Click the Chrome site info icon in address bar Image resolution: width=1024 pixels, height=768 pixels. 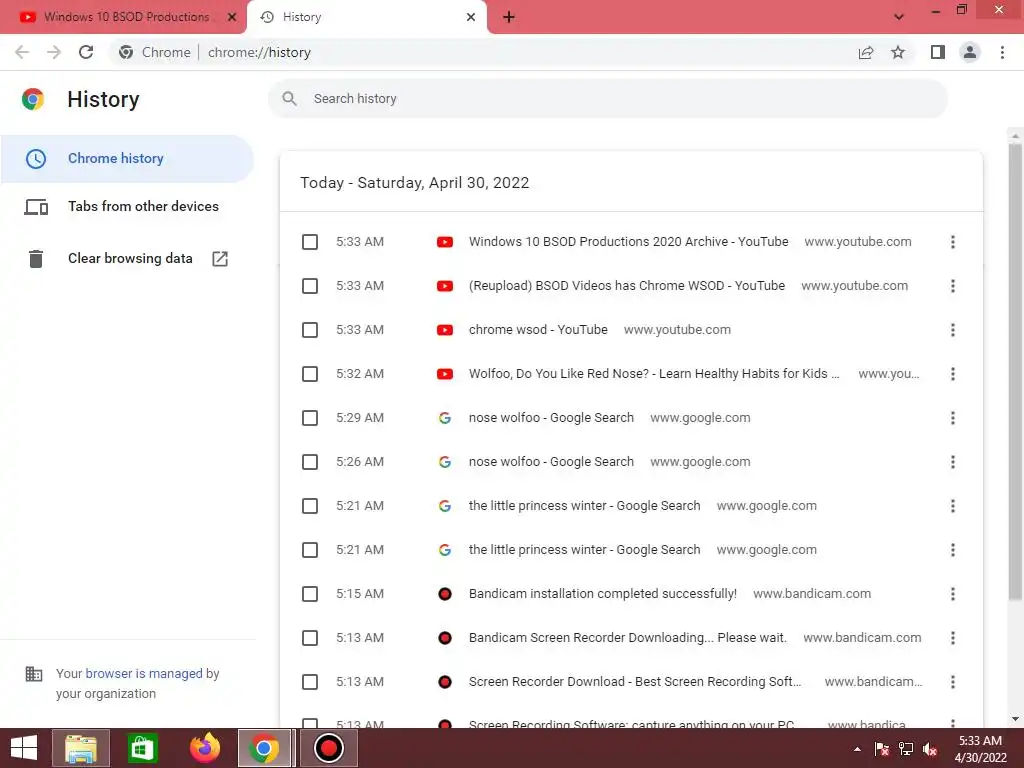click(x=126, y=52)
